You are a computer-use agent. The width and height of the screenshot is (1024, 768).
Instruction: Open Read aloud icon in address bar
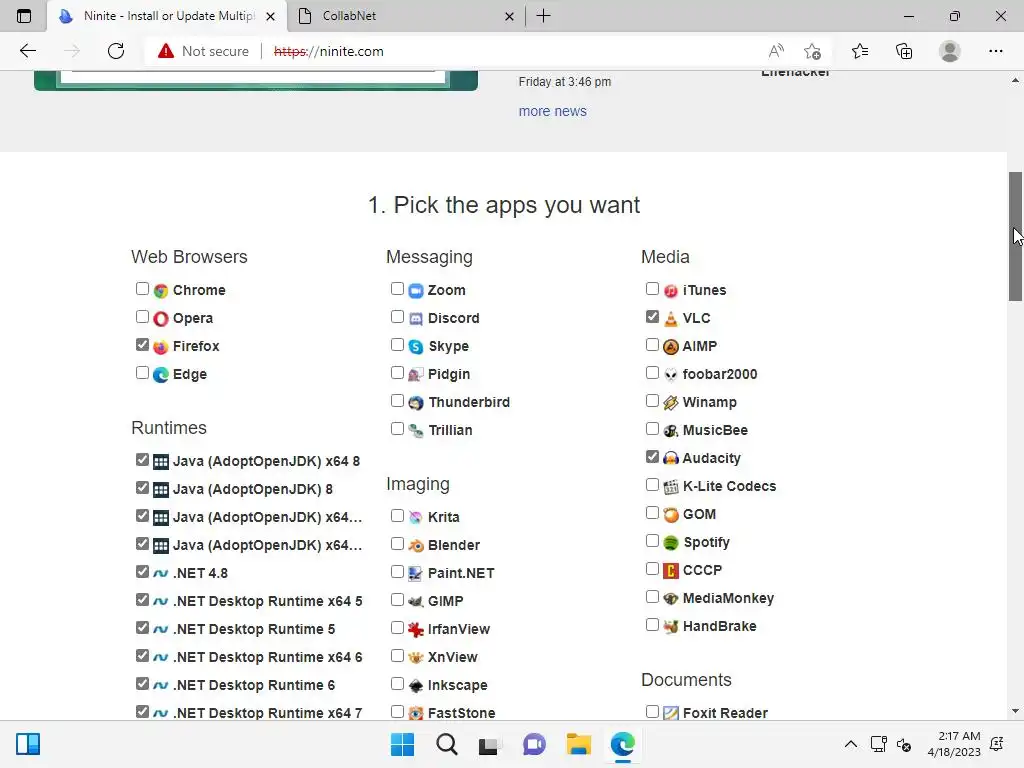point(776,51)
